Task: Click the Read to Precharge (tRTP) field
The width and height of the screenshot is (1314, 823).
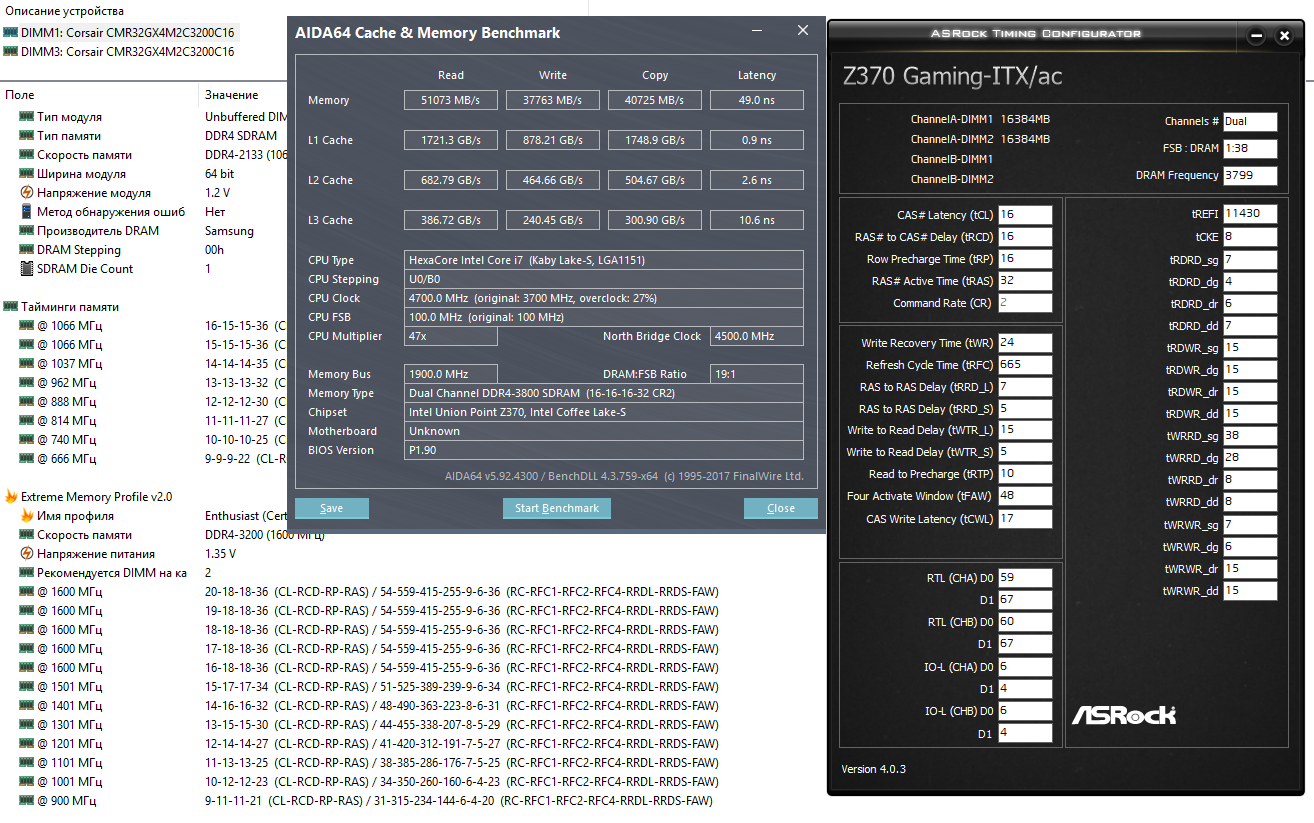Action: click(x=1025, y=474)
